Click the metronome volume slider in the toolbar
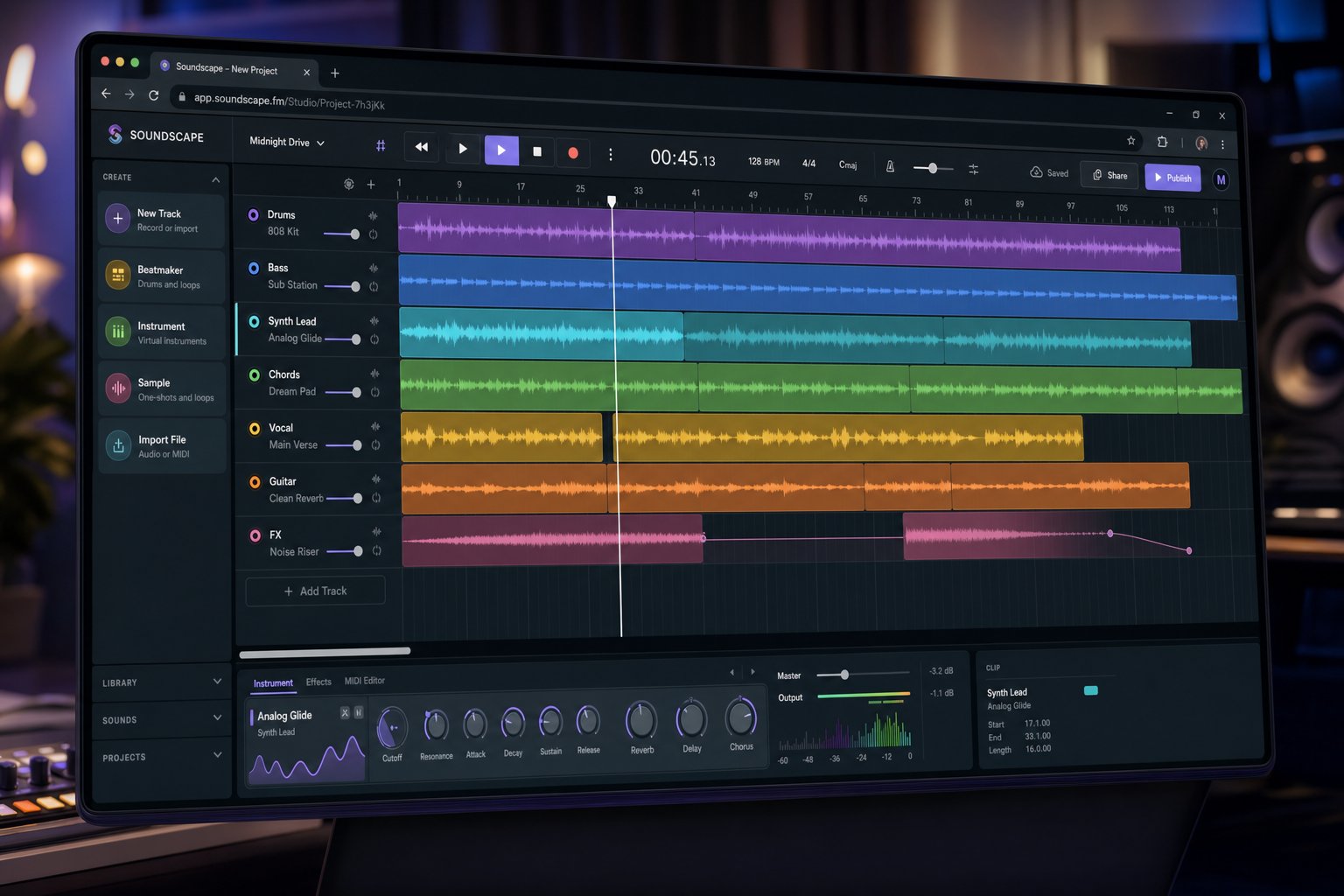 [933, 168]
